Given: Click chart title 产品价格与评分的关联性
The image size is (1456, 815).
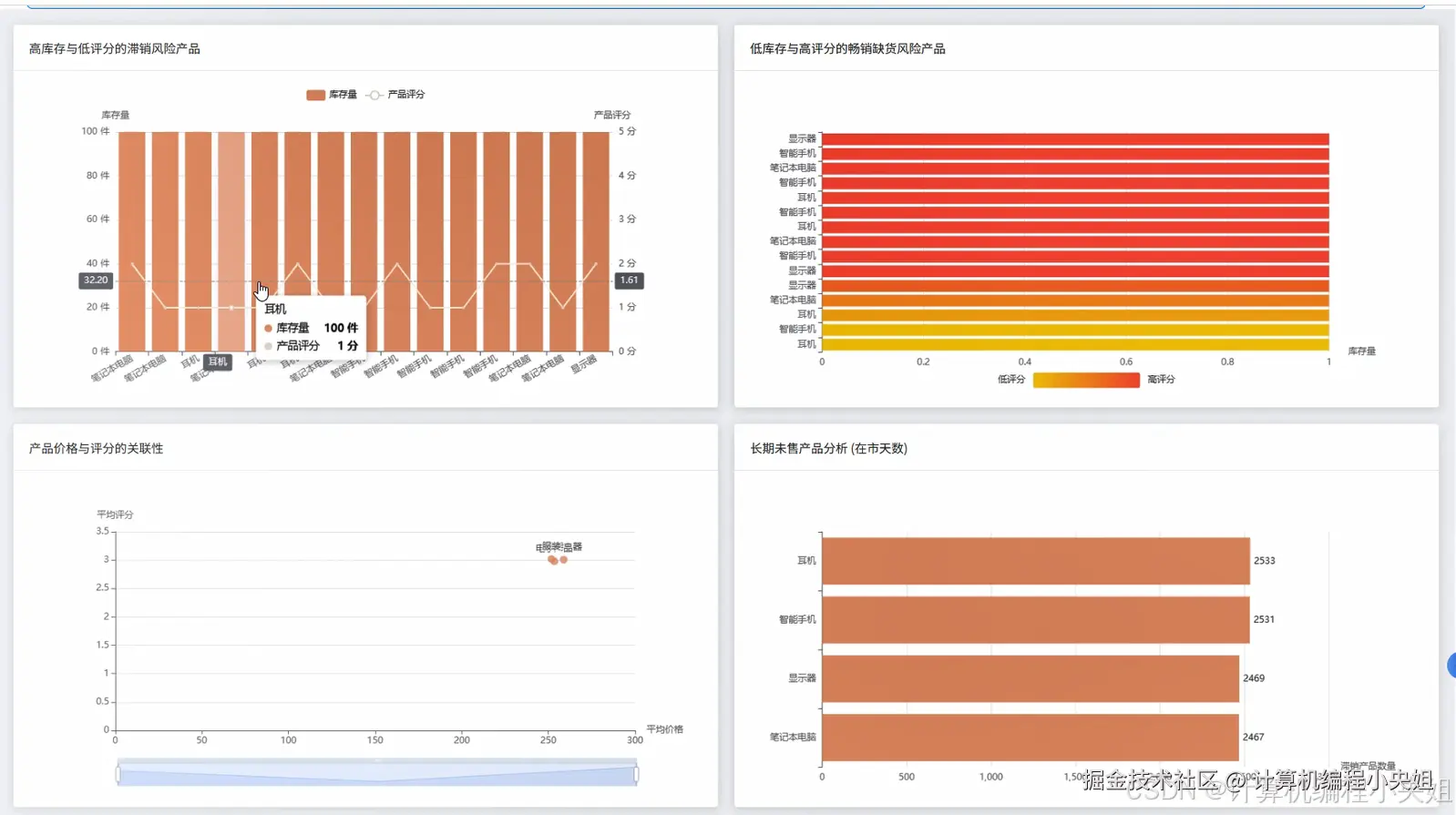Looking at the screenshot, I should pyautogui.click(x=97, y=449).
